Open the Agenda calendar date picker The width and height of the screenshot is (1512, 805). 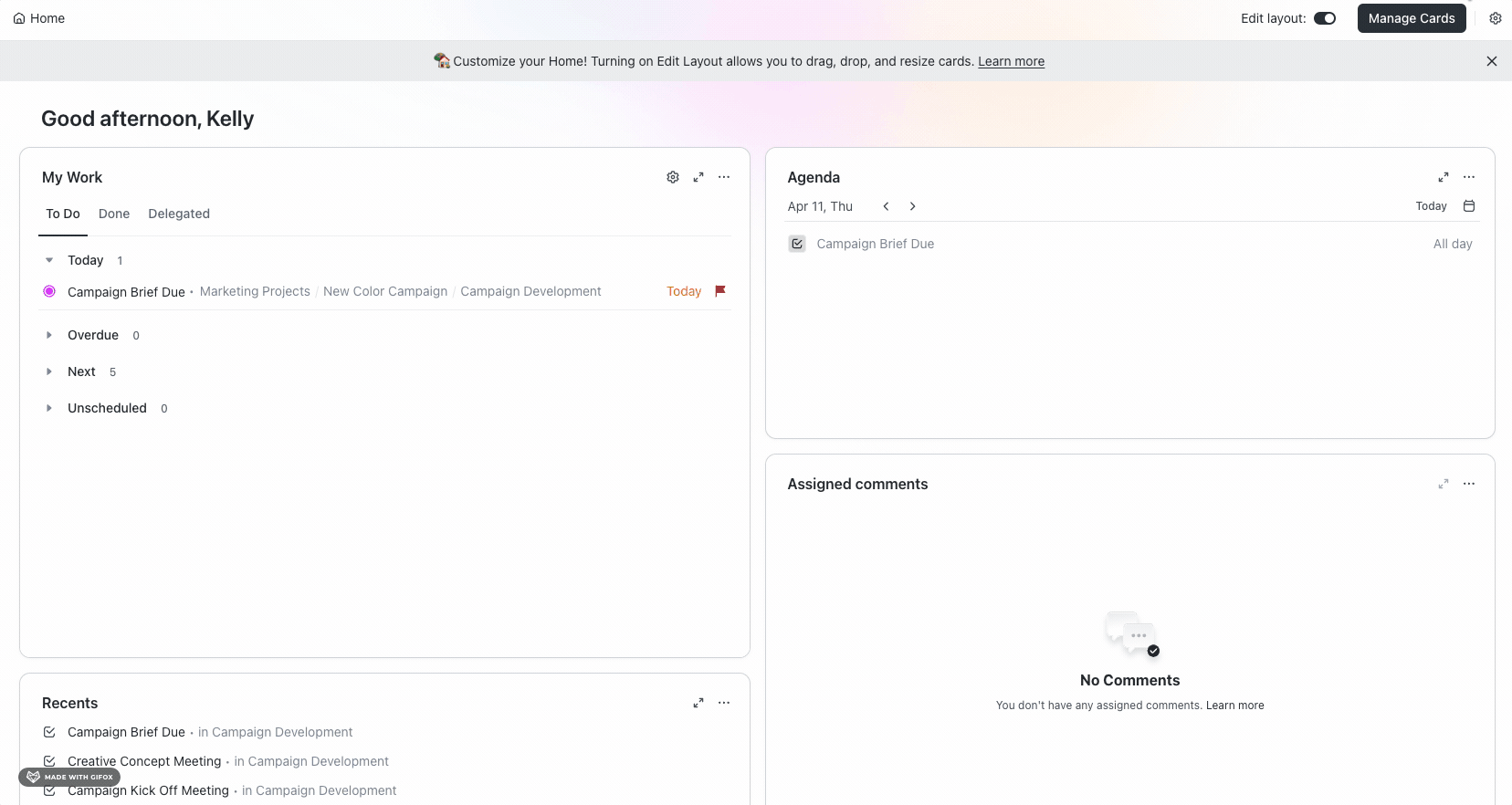[1469, 206]
